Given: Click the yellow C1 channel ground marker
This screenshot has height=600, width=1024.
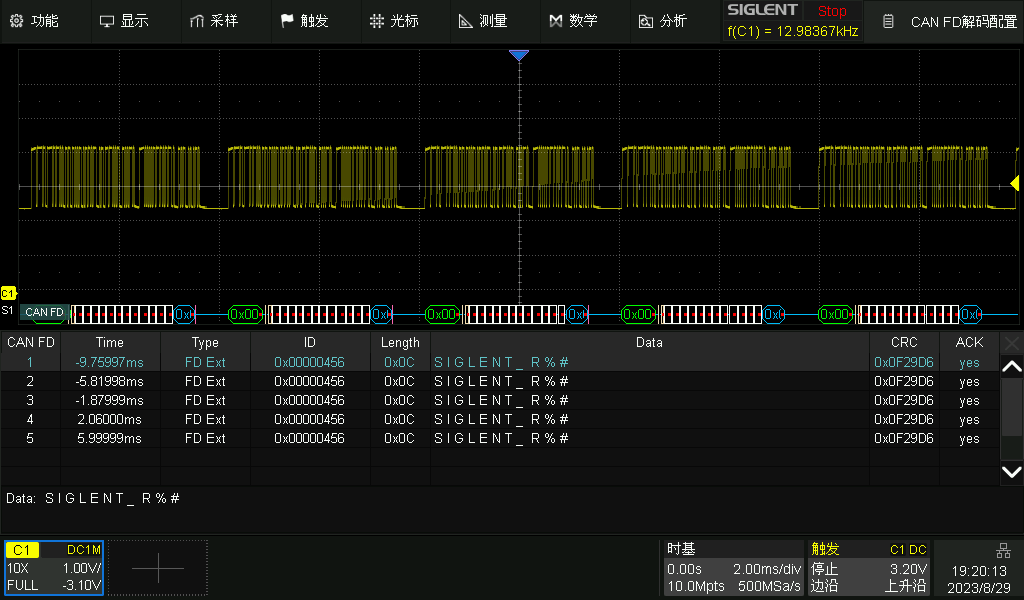Looking at the screenshot, I should [x=8, y=293].
